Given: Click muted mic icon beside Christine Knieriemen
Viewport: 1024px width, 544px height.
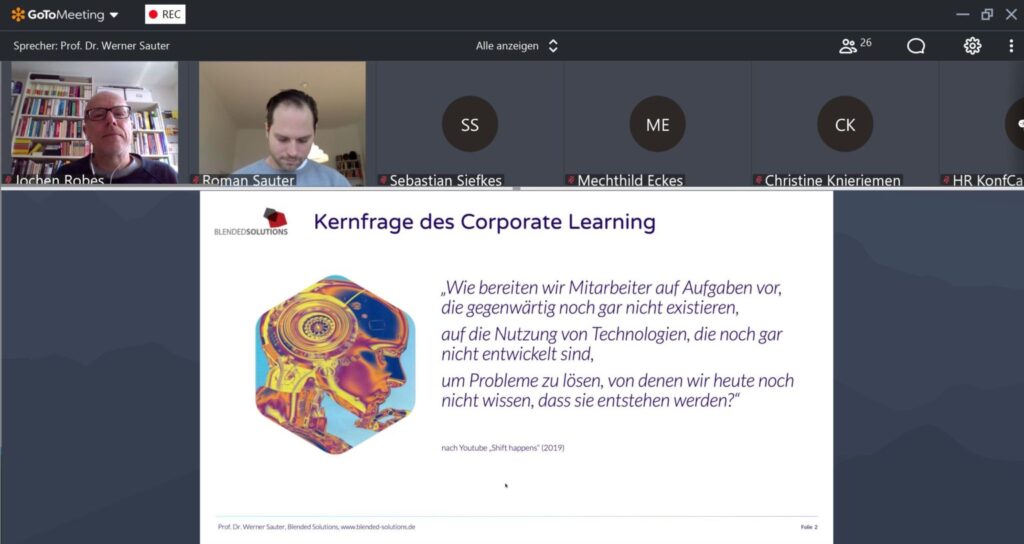Looking at the screenshot, I should tap(758, 180).
